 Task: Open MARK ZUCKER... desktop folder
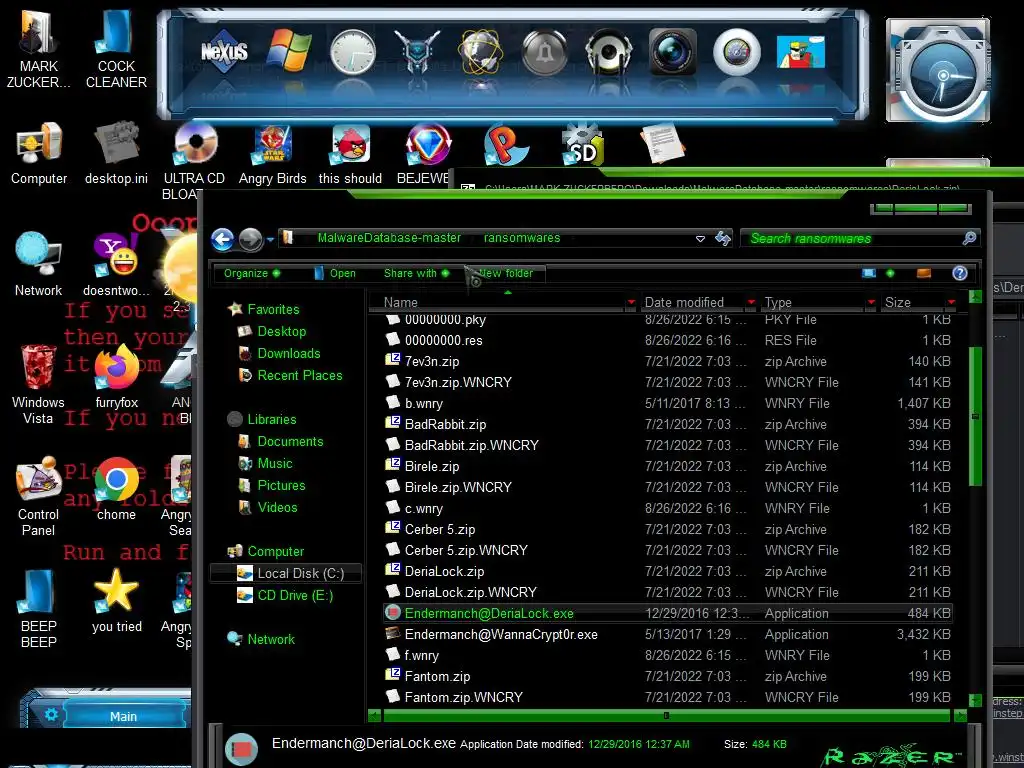39,47
